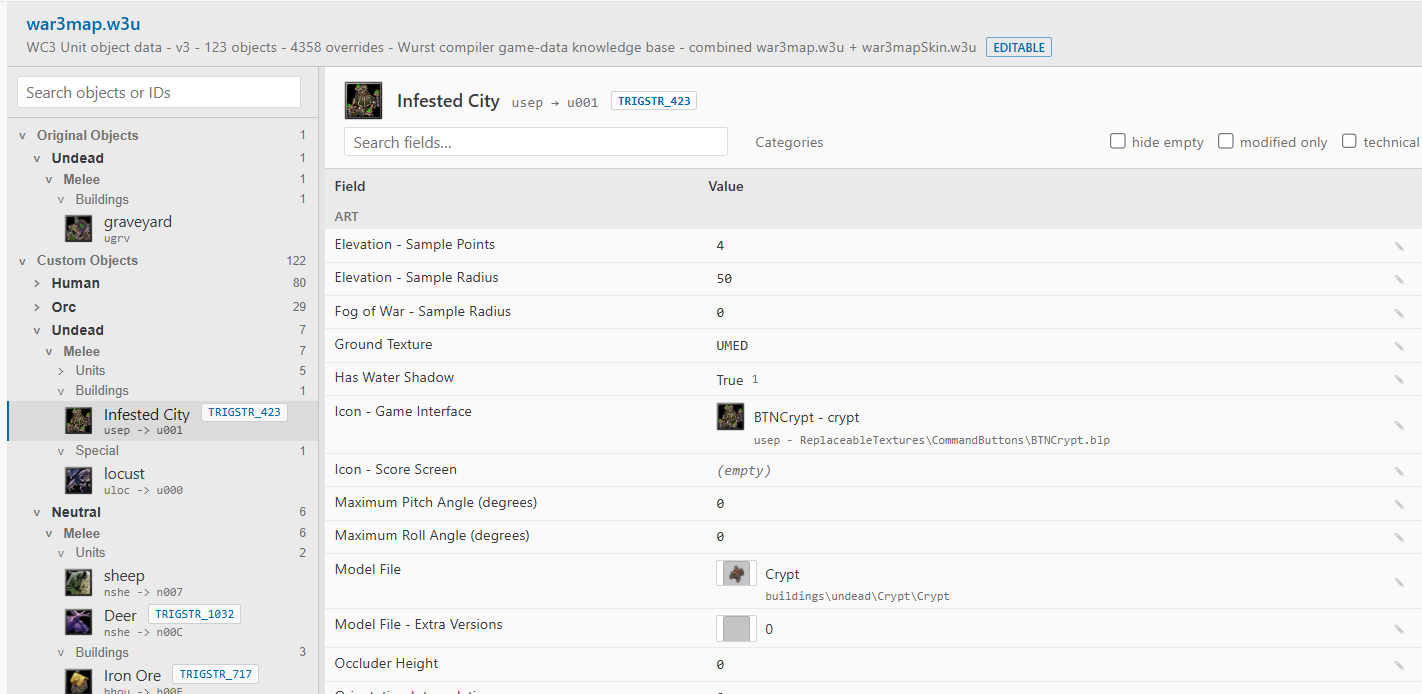Screen dimensions: 1422x694
Task: Click the buildings\undead\Crypt\Crypt path text
Action: (x=857, y=596)
